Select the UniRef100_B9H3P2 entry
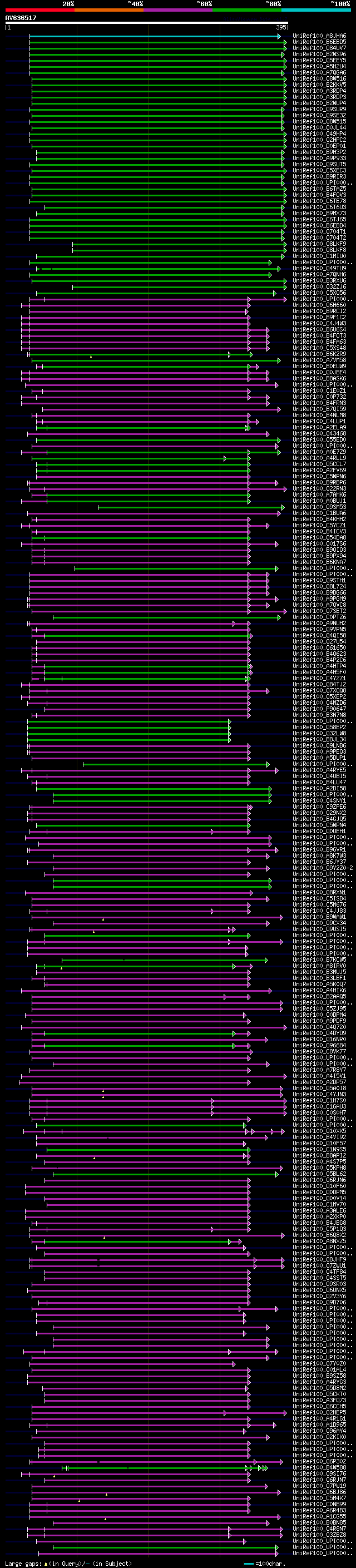356x1568 pixels. coord(319,152)
